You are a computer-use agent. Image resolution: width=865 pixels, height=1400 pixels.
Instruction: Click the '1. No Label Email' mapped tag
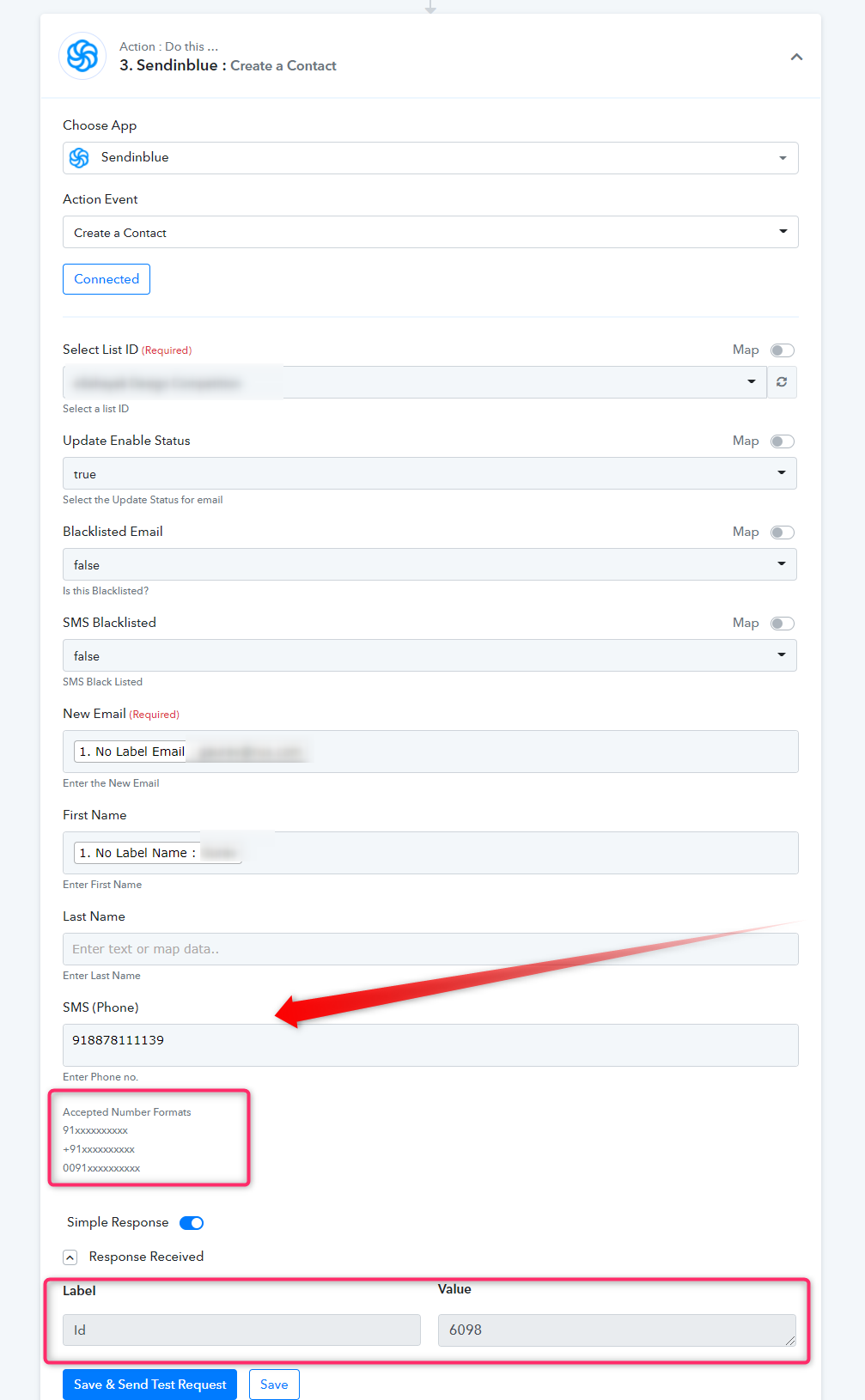pos(131,752)
